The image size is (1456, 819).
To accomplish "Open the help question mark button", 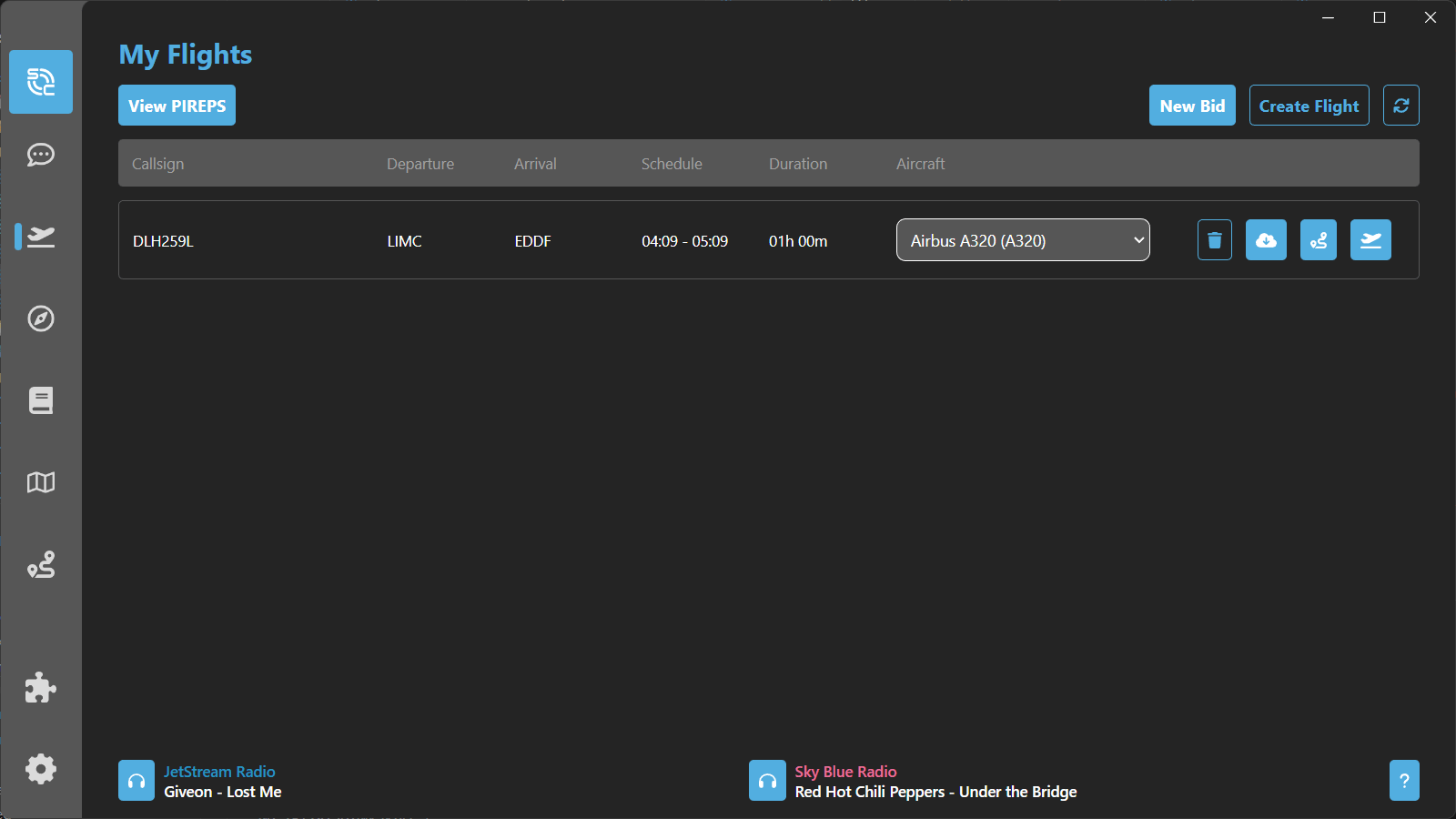I will (1404, 781).
